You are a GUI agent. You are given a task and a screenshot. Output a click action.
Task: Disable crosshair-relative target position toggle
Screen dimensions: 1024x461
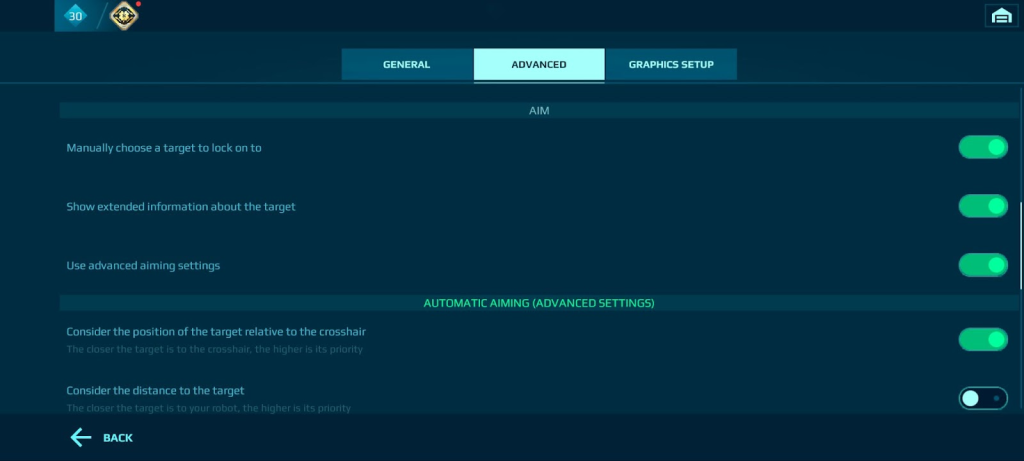983,340
